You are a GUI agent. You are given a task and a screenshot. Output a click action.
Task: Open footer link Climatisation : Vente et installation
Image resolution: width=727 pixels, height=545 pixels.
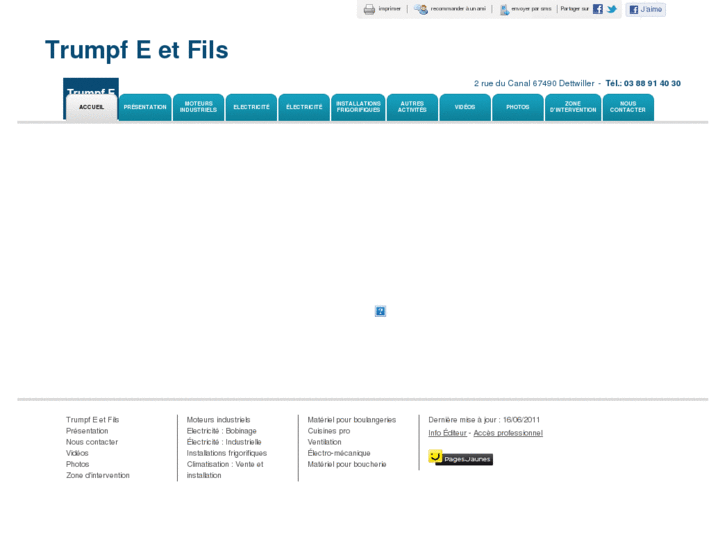point(225,470)
